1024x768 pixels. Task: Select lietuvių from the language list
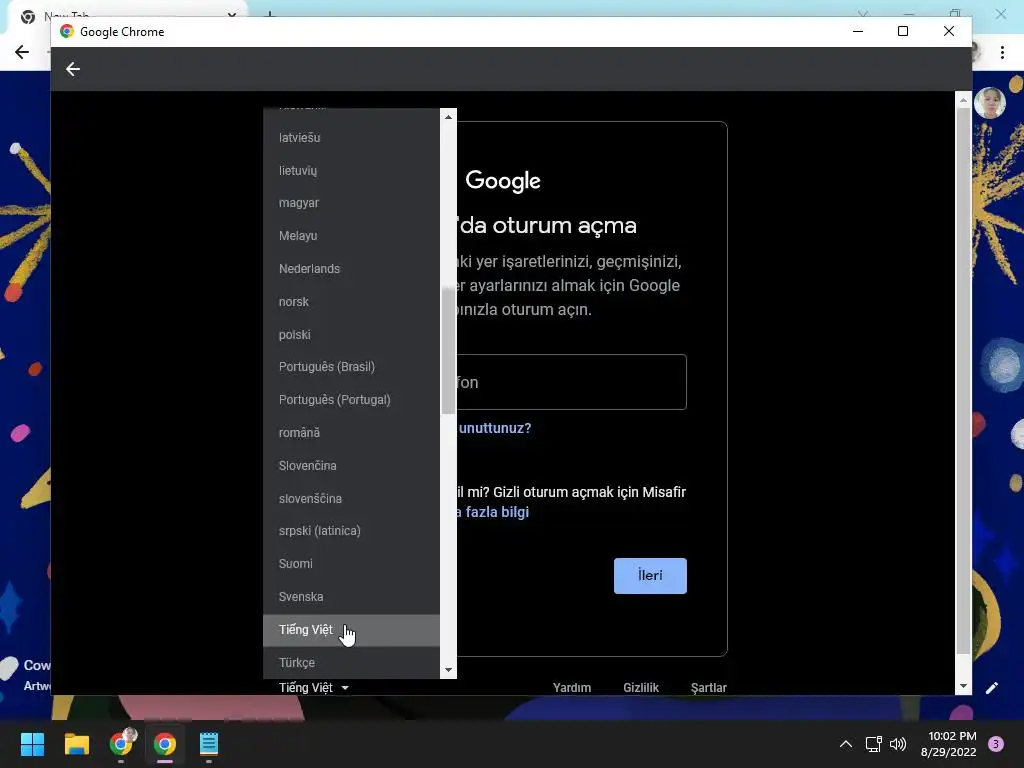point(351,170)
